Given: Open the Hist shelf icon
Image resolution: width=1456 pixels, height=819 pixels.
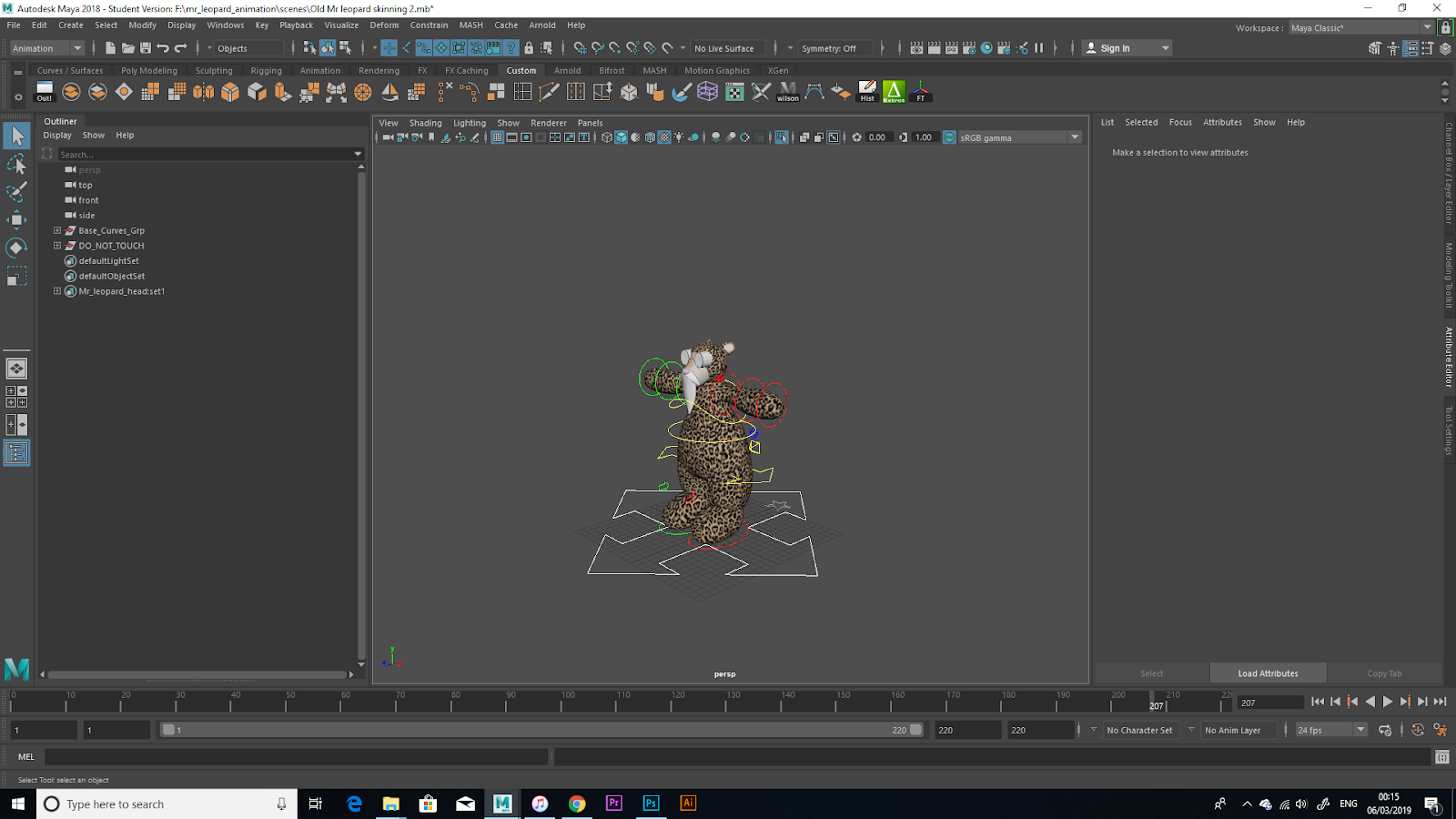Looking at the screenshot, I should point(867,92).
